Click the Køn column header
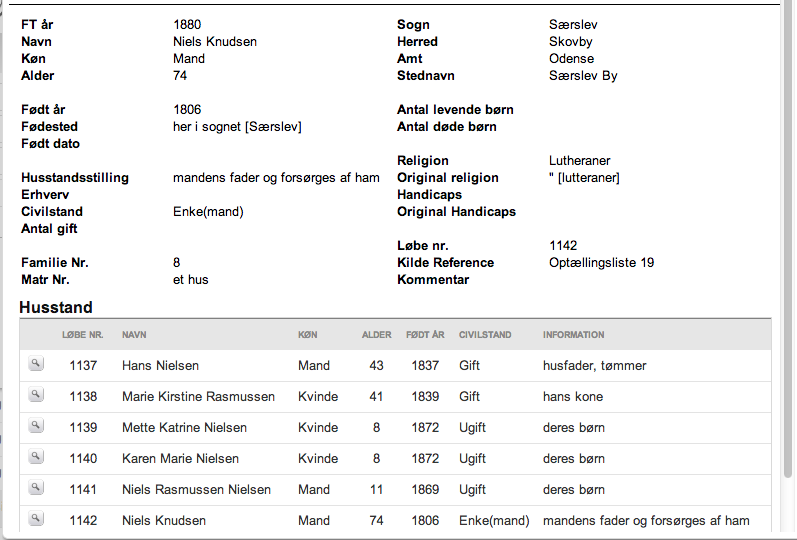 [308, 335]
